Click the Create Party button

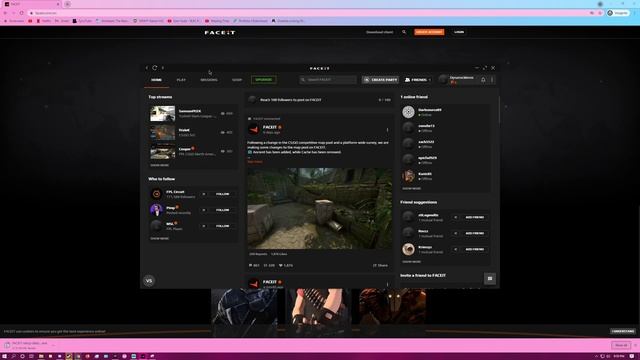pos(380,80)
